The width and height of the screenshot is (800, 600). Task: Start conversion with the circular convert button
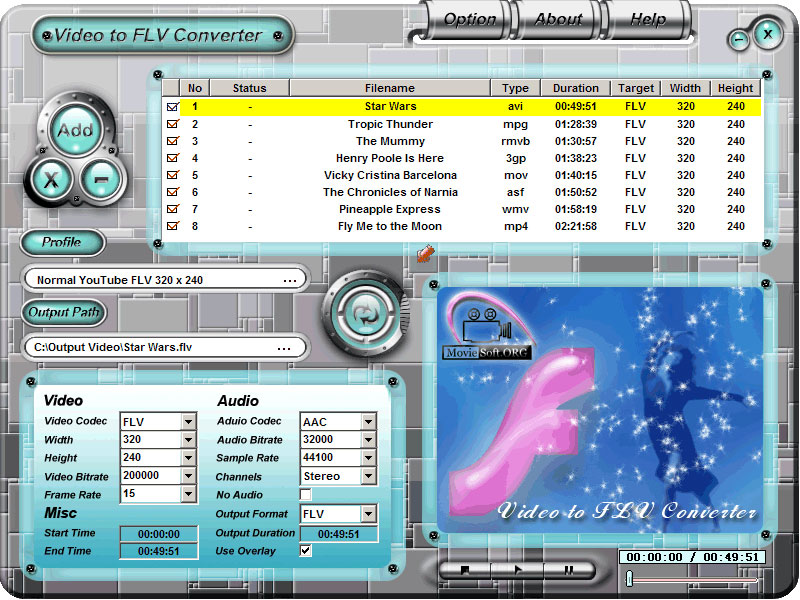pyautogui.click(x=367, y=312)
